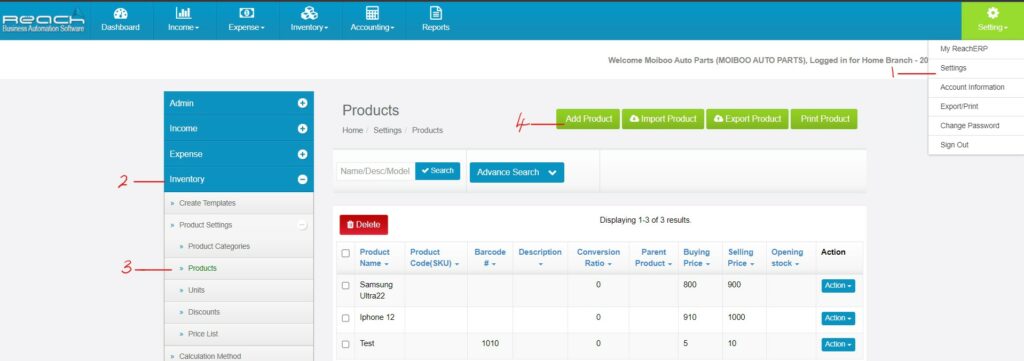
Task: Expand Expense sidebar plus icon
Action: click(x=302, y=154)
